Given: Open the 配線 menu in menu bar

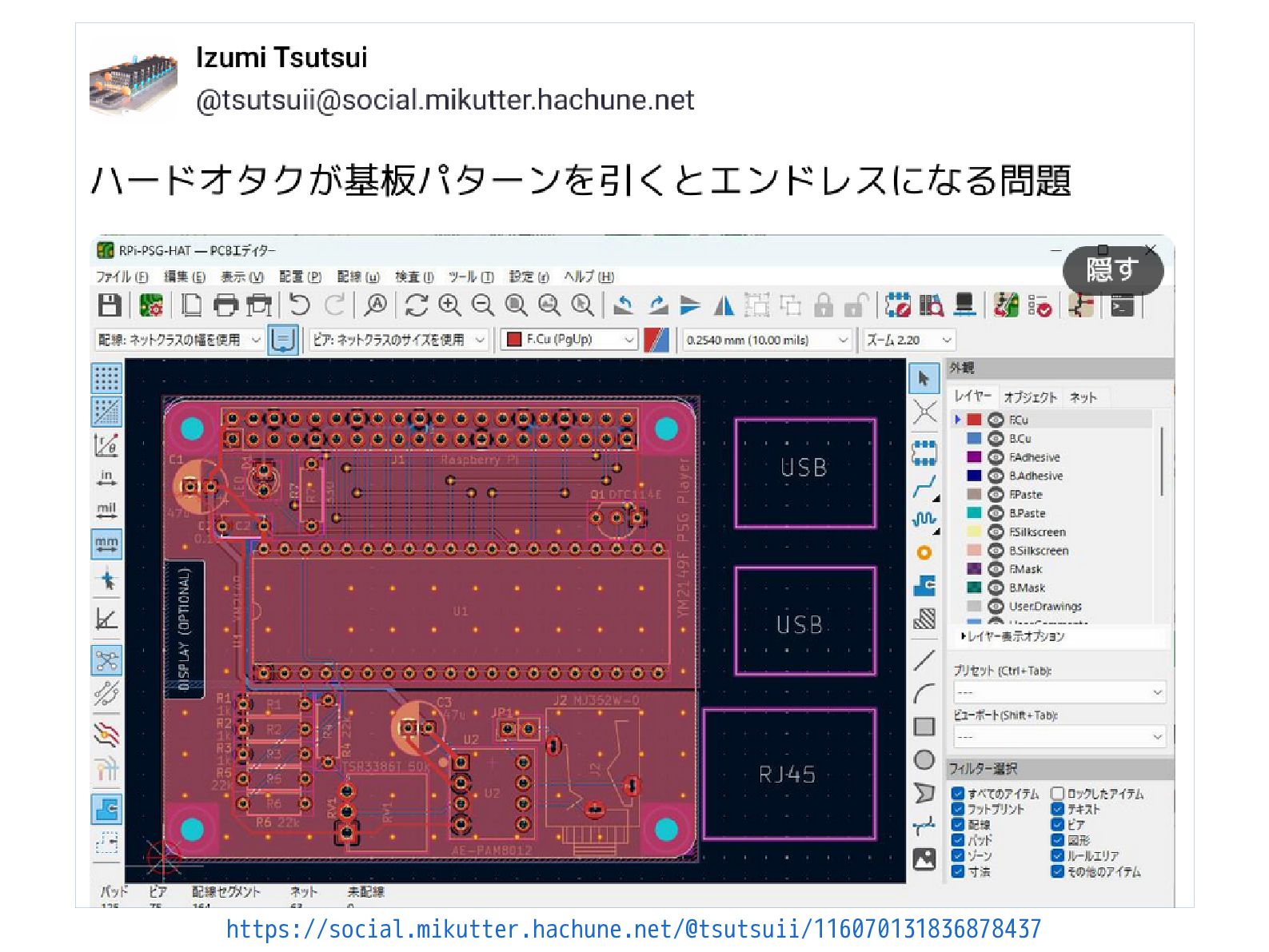Looking at the screenshot, I should click(x=357, y=277).
